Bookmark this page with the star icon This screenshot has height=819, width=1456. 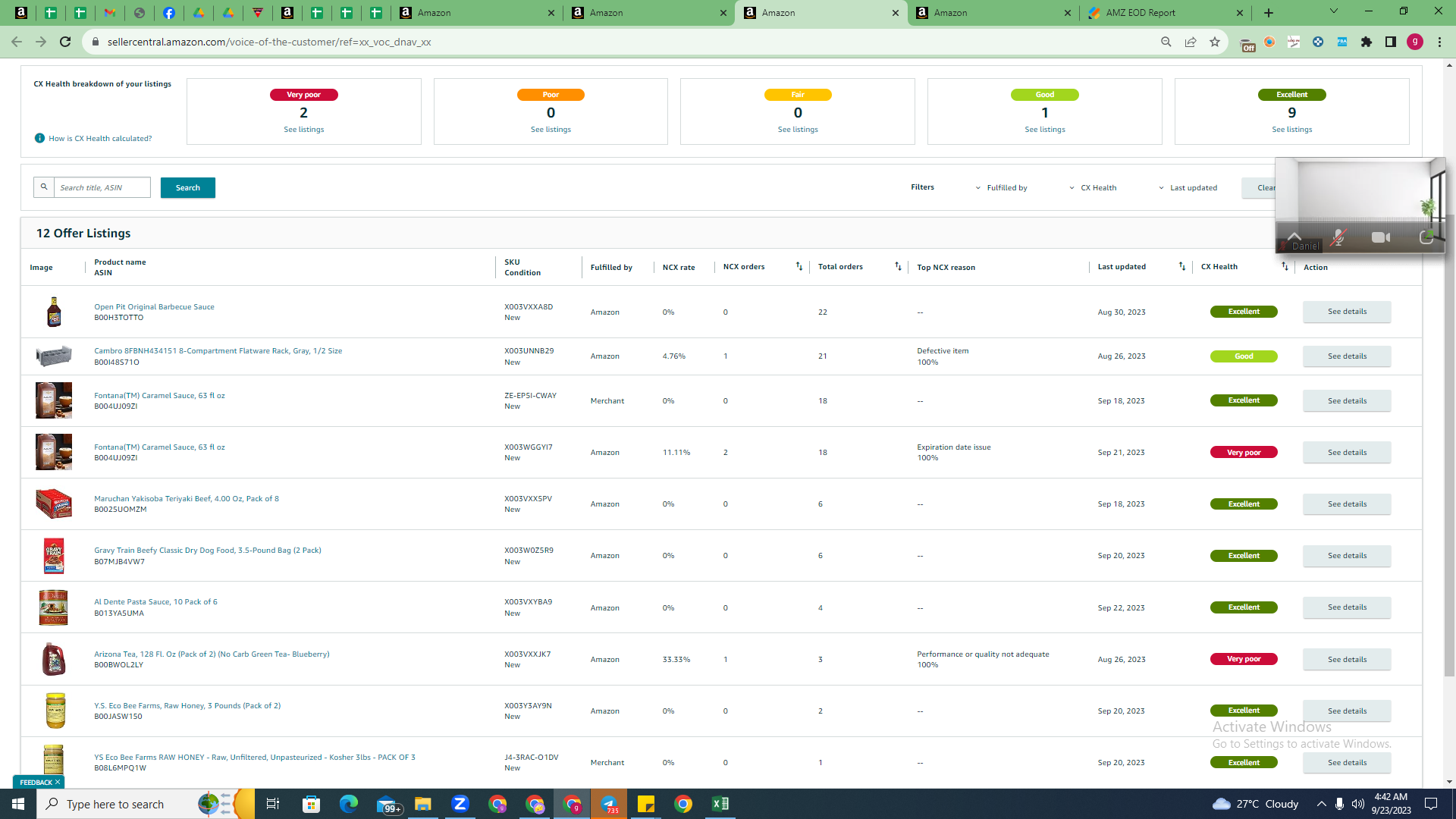pyautogui.click(x=1215, y=42)
